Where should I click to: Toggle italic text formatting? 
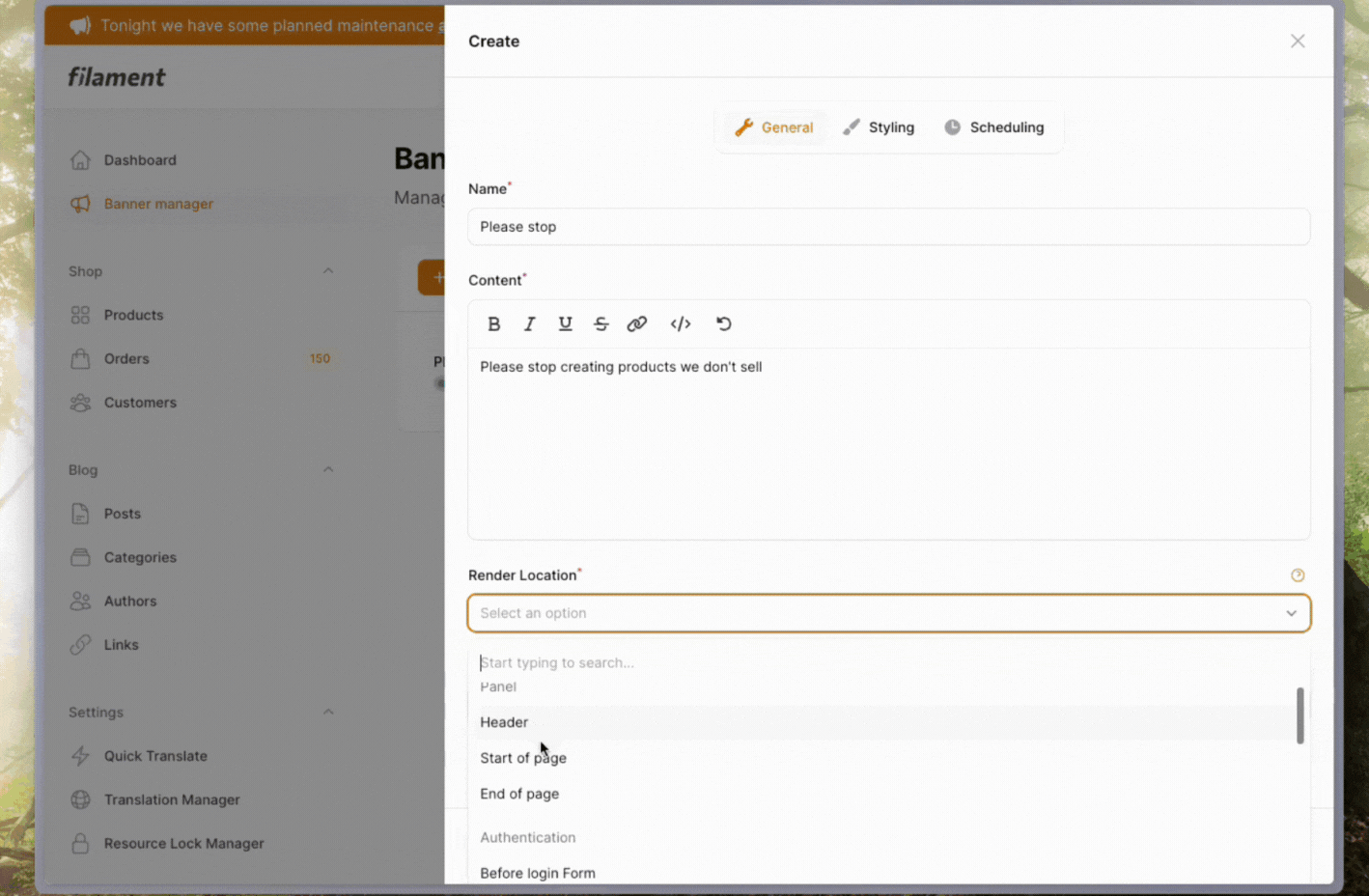[529, 324]
